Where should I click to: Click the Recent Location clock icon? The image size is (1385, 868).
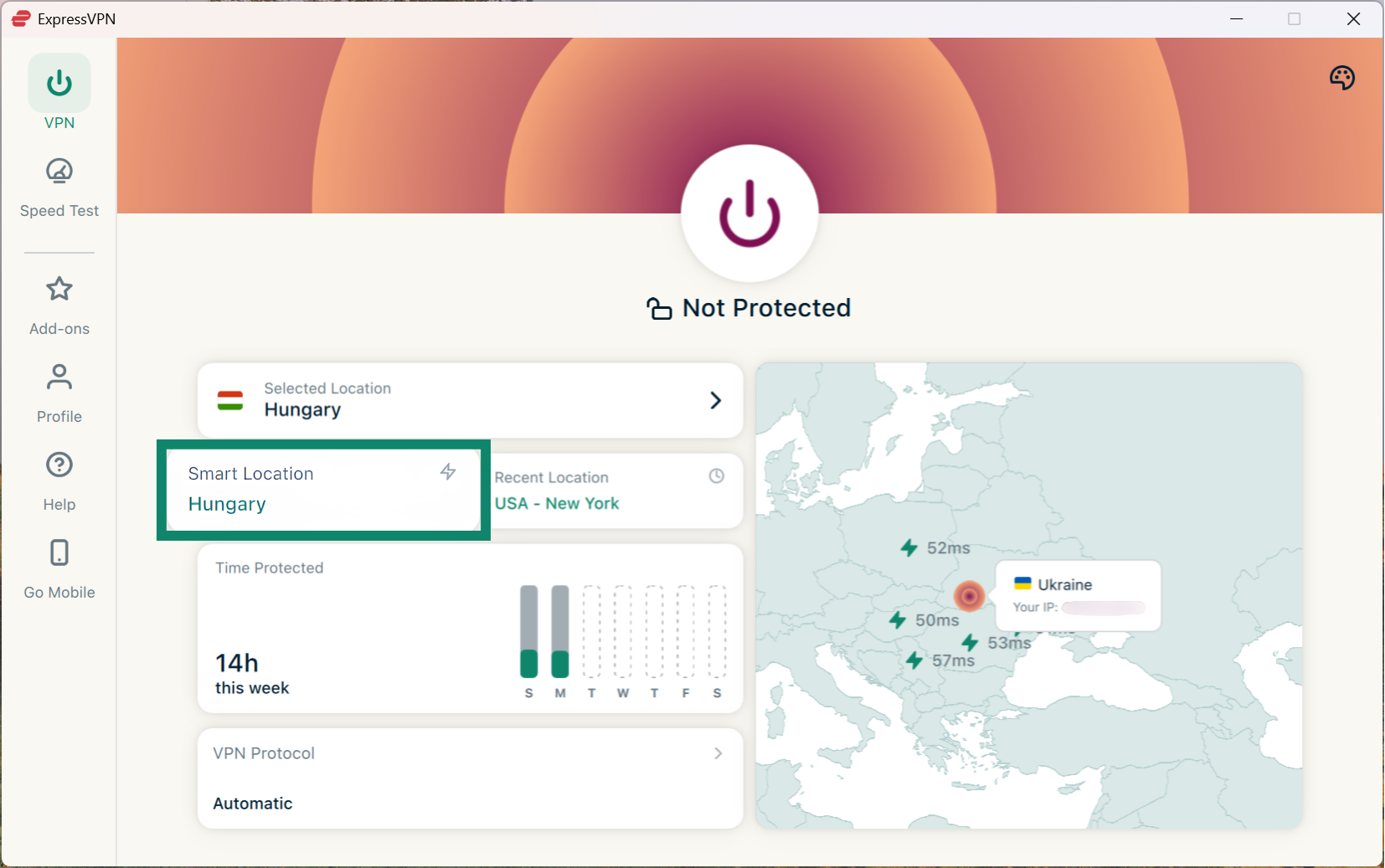point(717,476)
